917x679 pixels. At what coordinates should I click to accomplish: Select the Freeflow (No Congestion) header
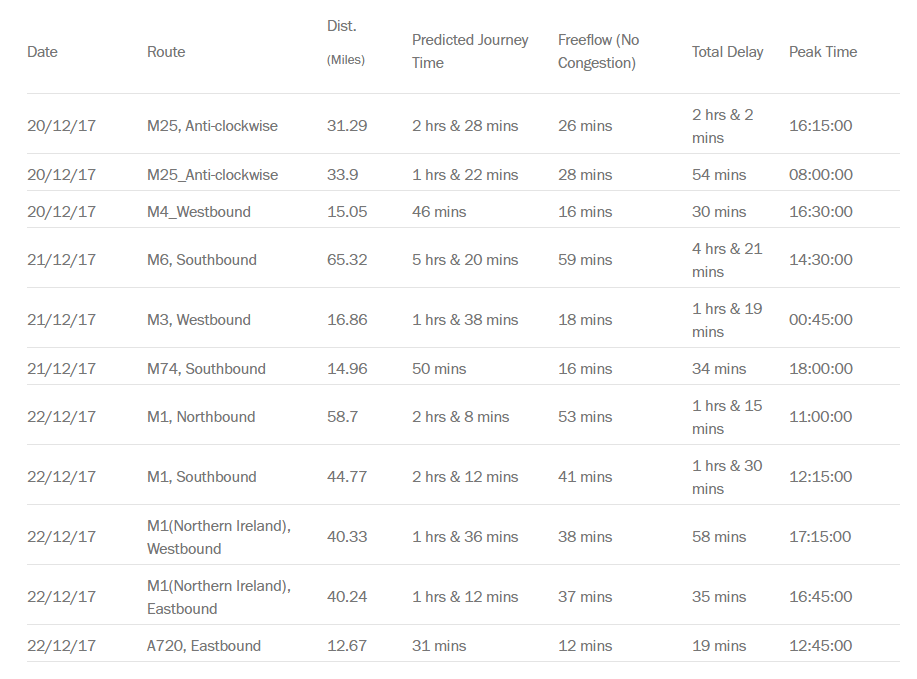pyautogui.click(x=598, y=51)
